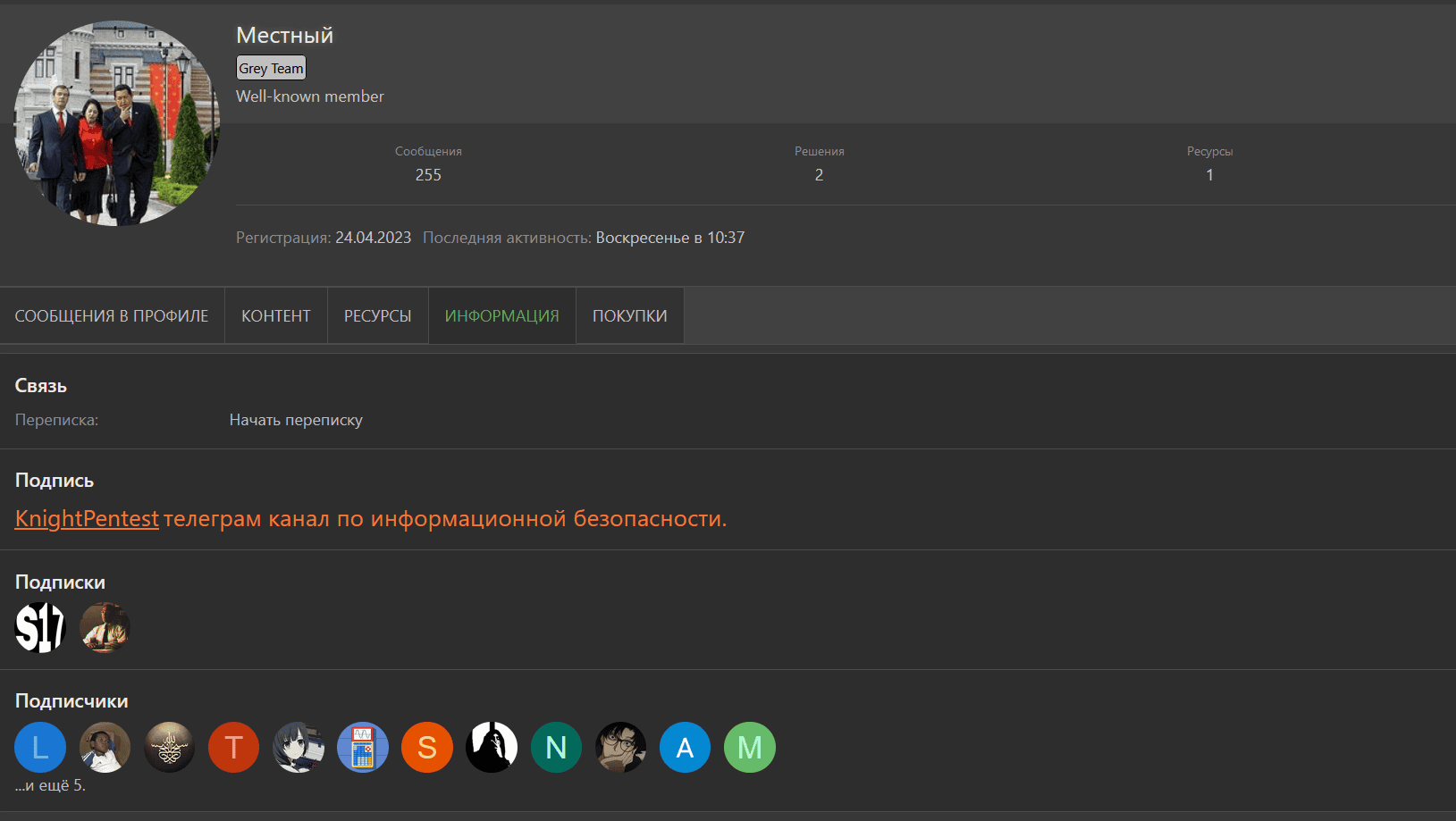
Task: Click the calculator follower avatar
Action: 363,747
